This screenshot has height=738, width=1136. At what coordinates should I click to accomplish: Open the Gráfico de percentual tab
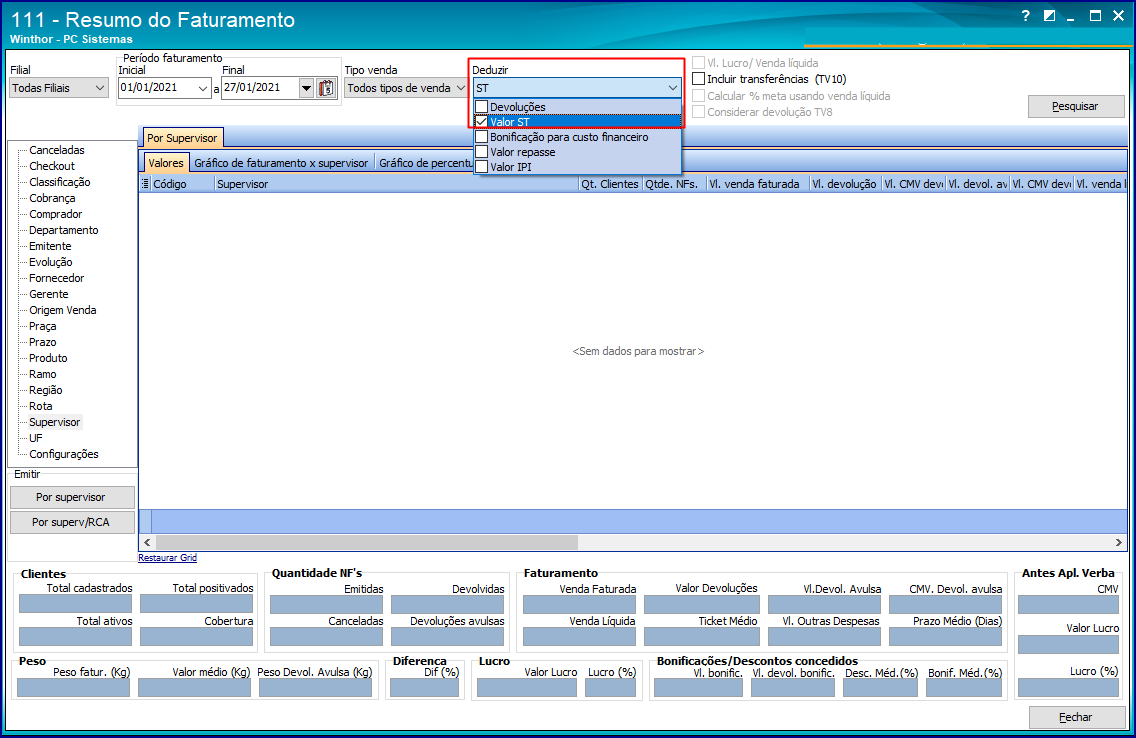click(426, 163)
